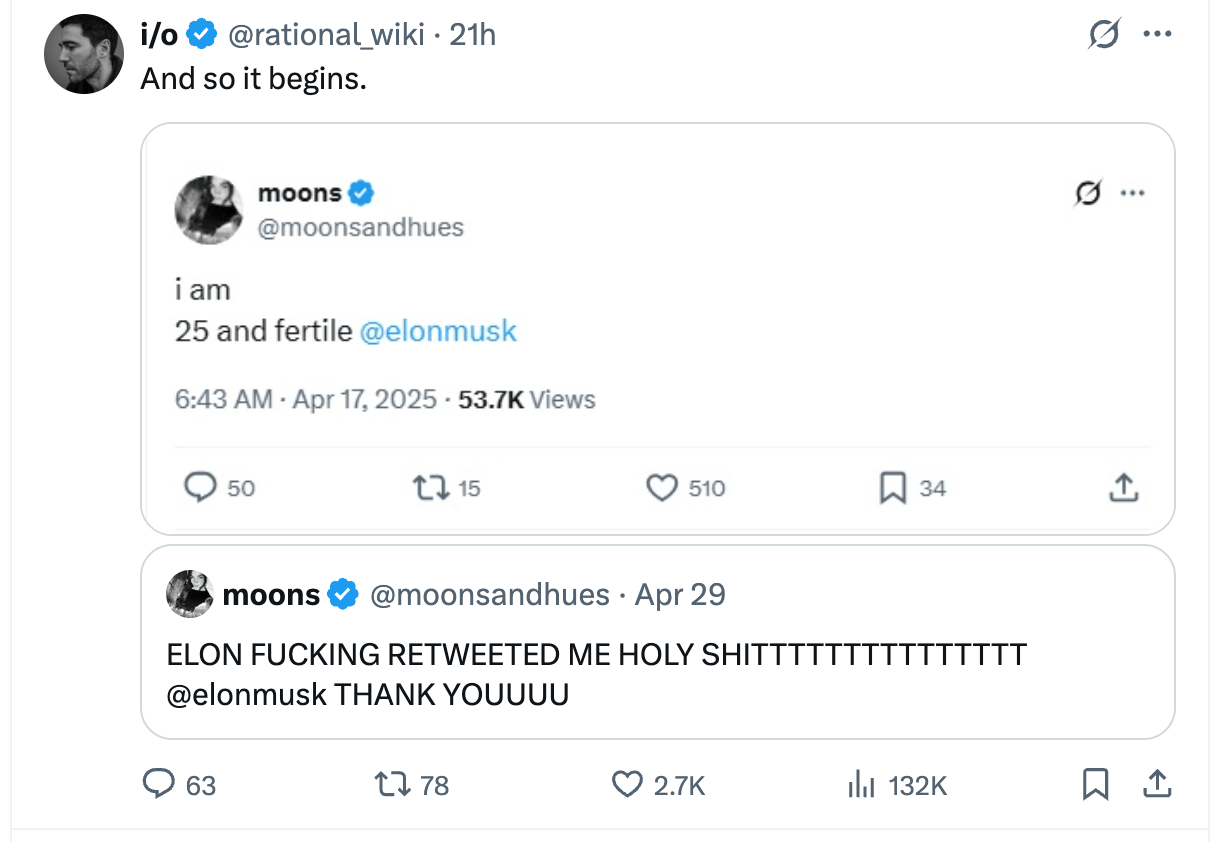Image resolution: width=1220 pixels, height=842 pixels.
Task: View analytics showing 132K views
Action: (861, 784)
